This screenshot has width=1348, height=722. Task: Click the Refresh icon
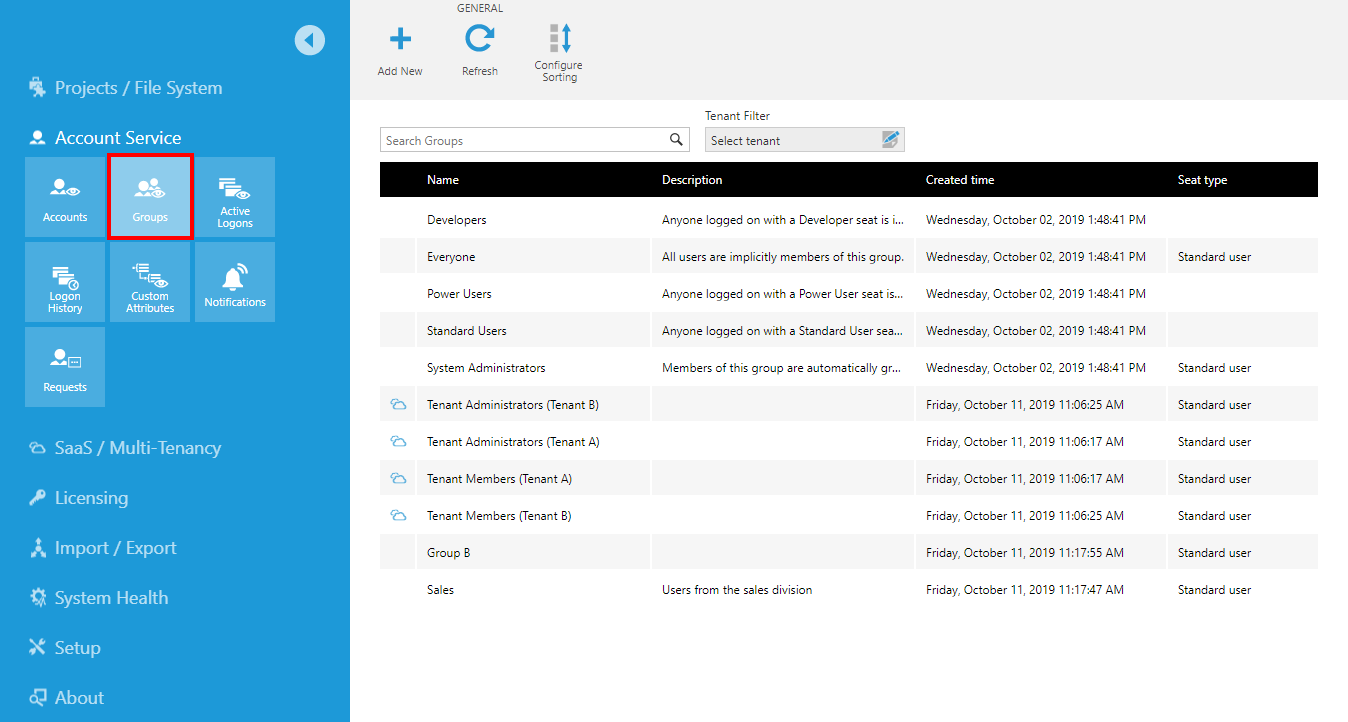click(480, 39)
